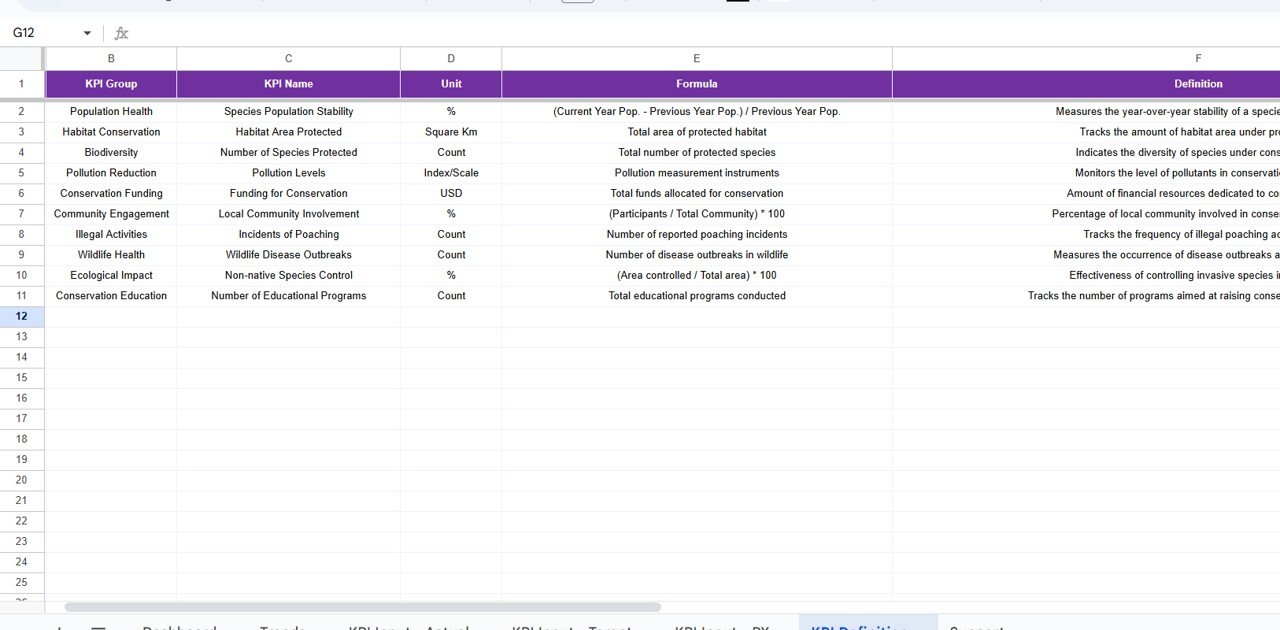
Task: Select column B header
Action: (111, 59)
